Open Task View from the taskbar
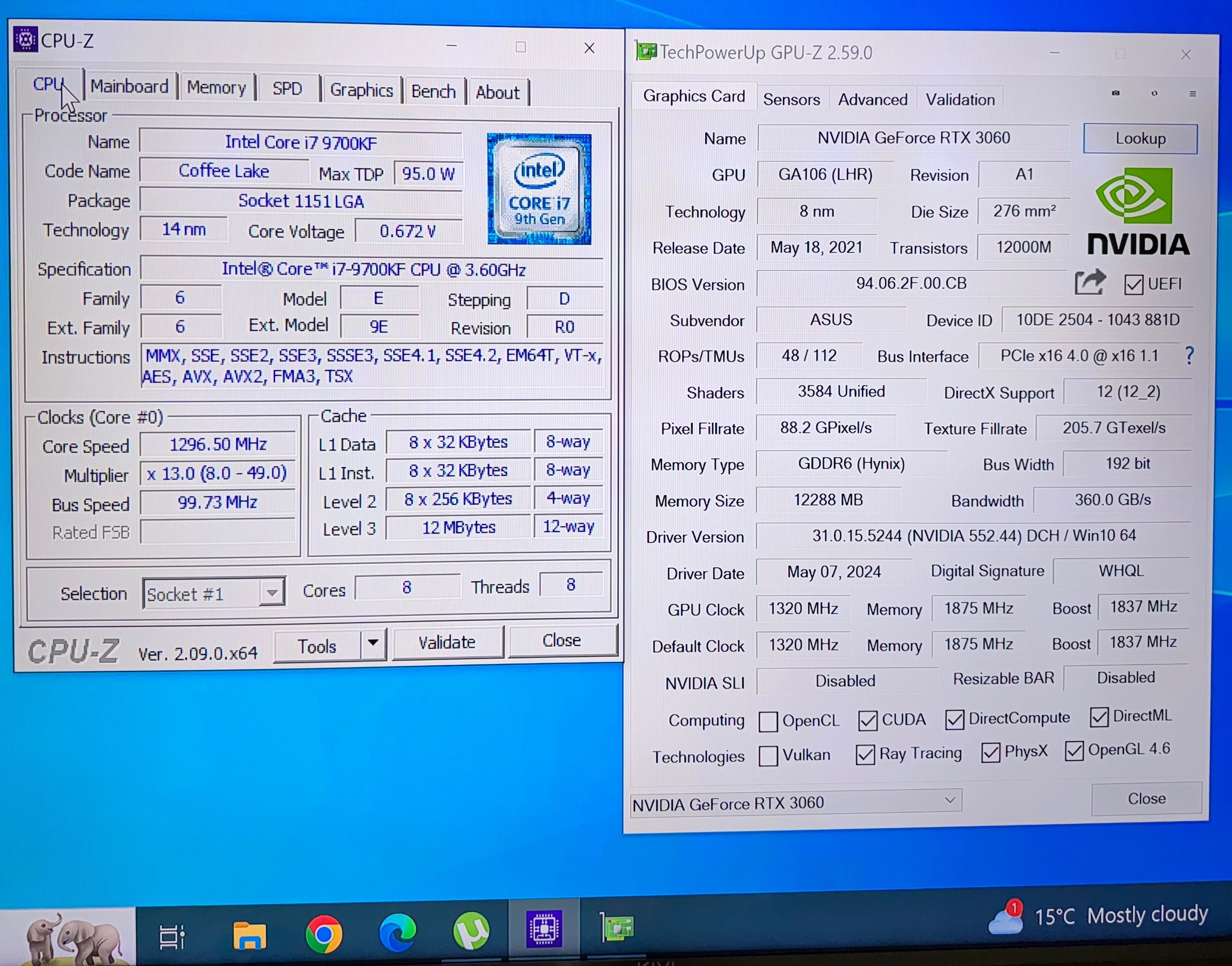The height and width of the screenshot is (966, 1232). coord(172,937)
